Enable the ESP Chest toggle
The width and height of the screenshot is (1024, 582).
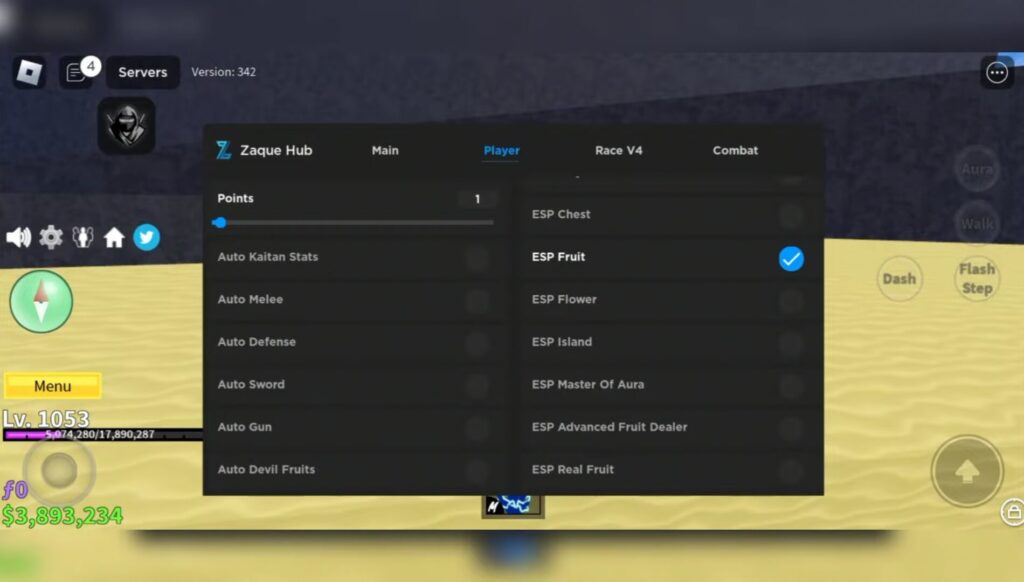pos(791,214)
